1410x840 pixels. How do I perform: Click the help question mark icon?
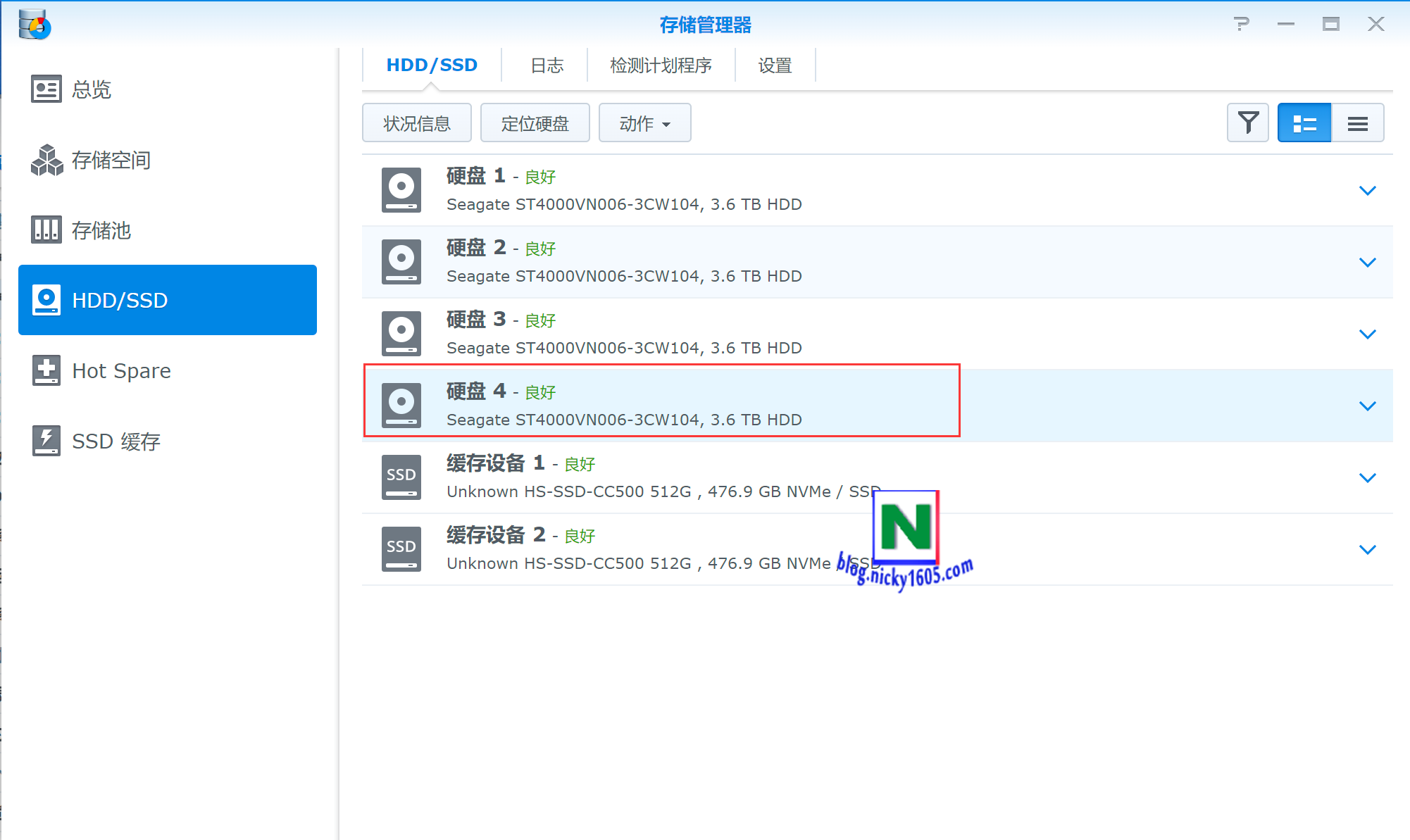pyautogui.click(x=1242, y=24)
